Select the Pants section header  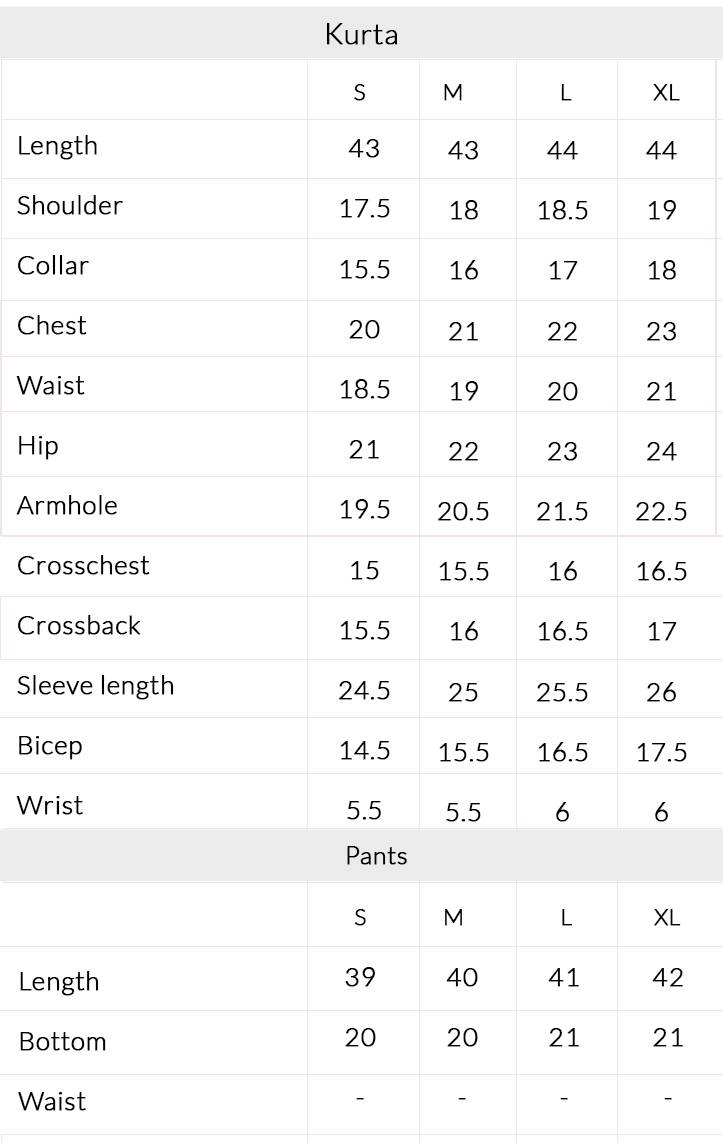pyautogui.click(x=376, y=856)
